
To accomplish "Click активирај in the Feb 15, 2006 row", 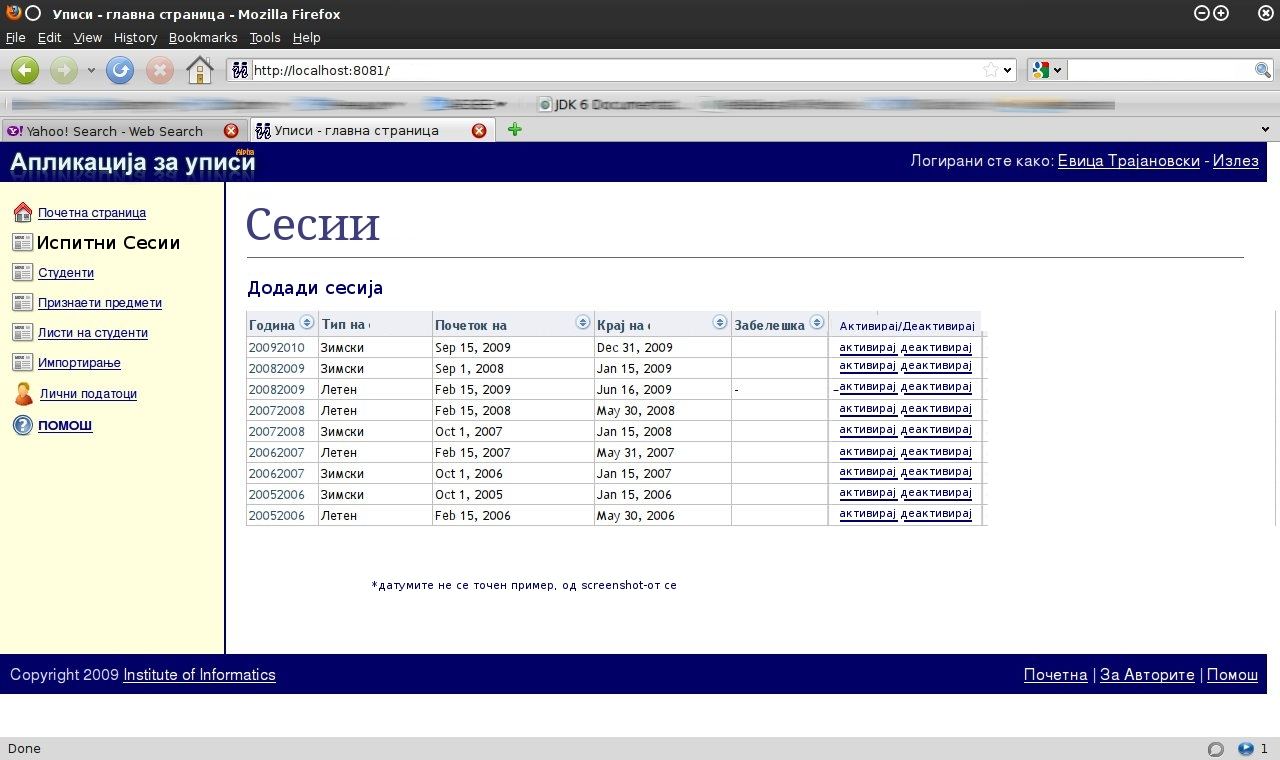I will point(867,514).
